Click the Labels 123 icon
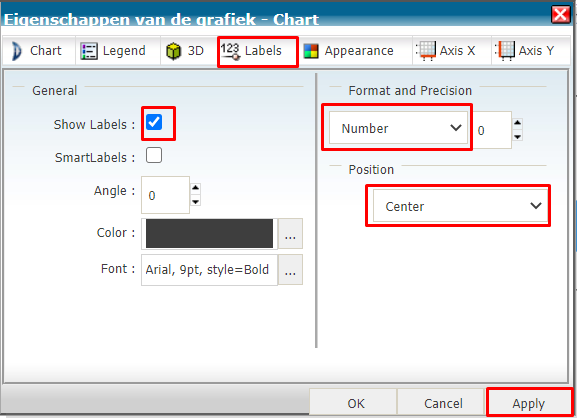Viewport: 577px width, 419px height. [x=231, y=51]
